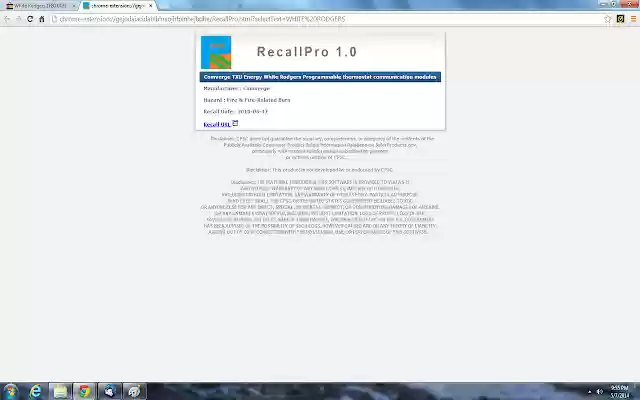Open the Chrome hamburger menu
This screenshot has width=640, height=400.
[633, 19]
